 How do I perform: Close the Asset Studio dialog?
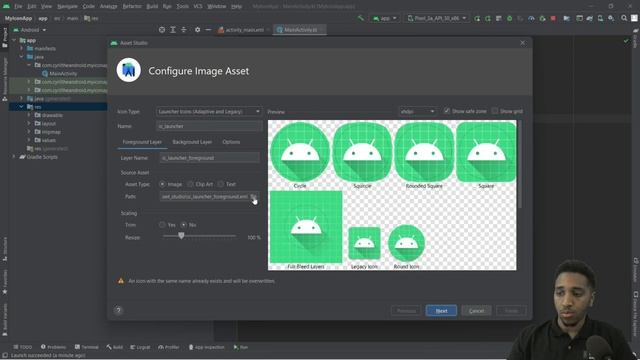click(522, 42)
